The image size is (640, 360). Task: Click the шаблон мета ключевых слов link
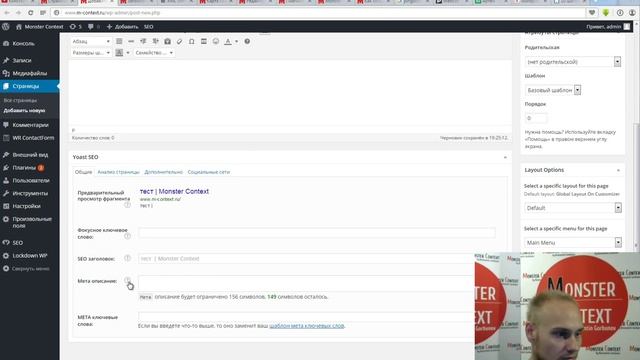307,326
